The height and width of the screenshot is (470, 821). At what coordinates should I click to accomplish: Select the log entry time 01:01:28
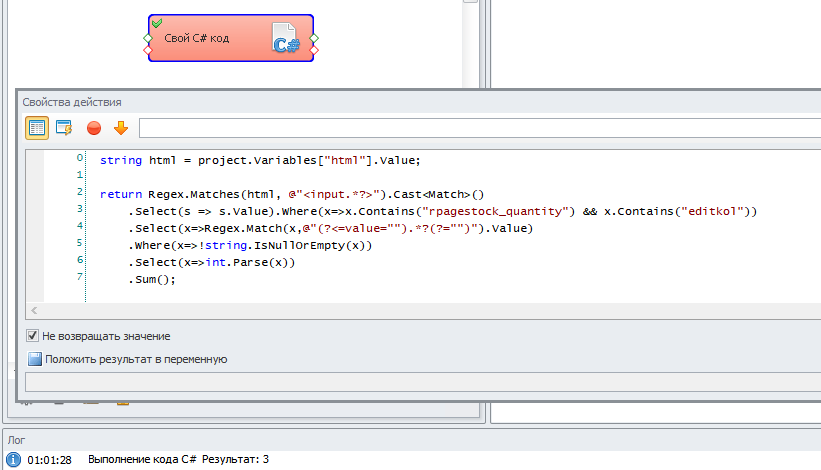49,460
